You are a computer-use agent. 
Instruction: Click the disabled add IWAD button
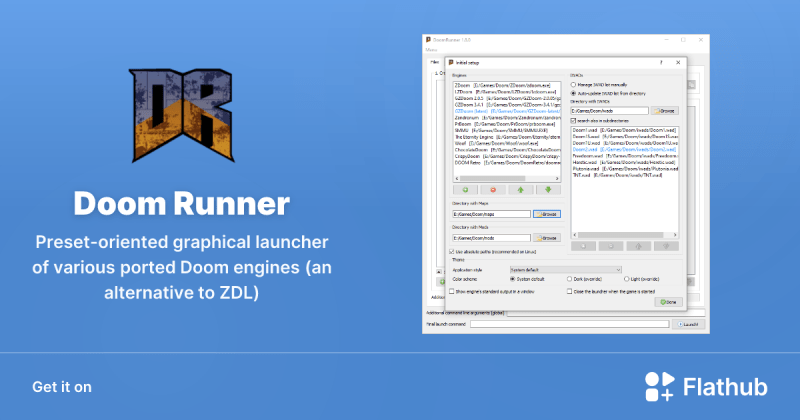pyautogui.click(x=583, y=246)
